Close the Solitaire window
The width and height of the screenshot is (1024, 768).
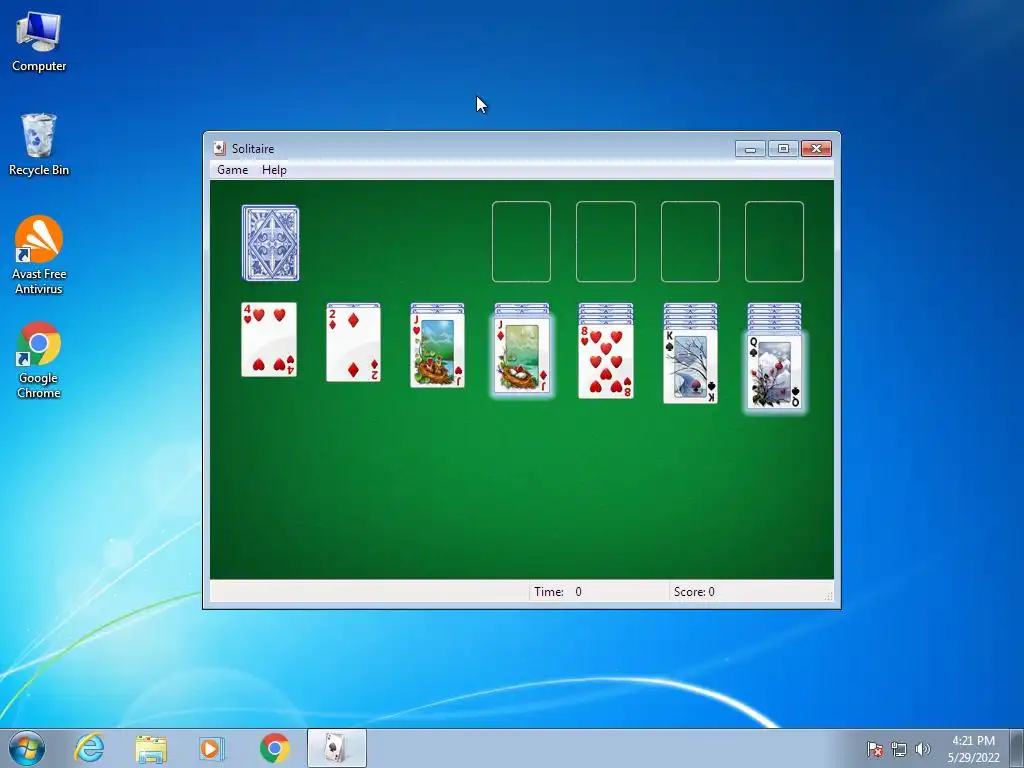pos(816,149)
